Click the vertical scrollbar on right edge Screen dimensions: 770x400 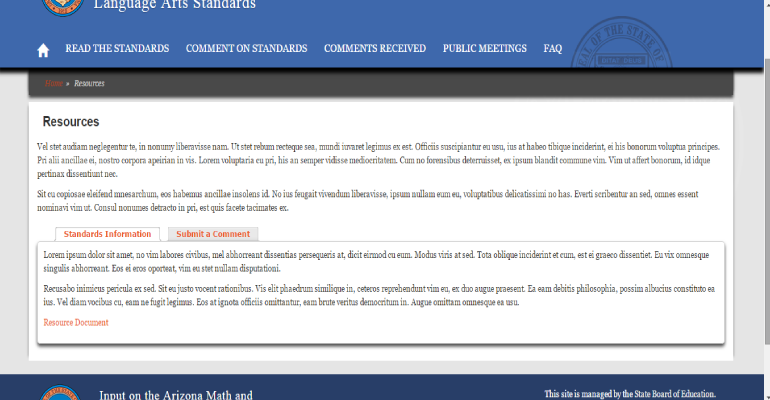coord(765,200)
